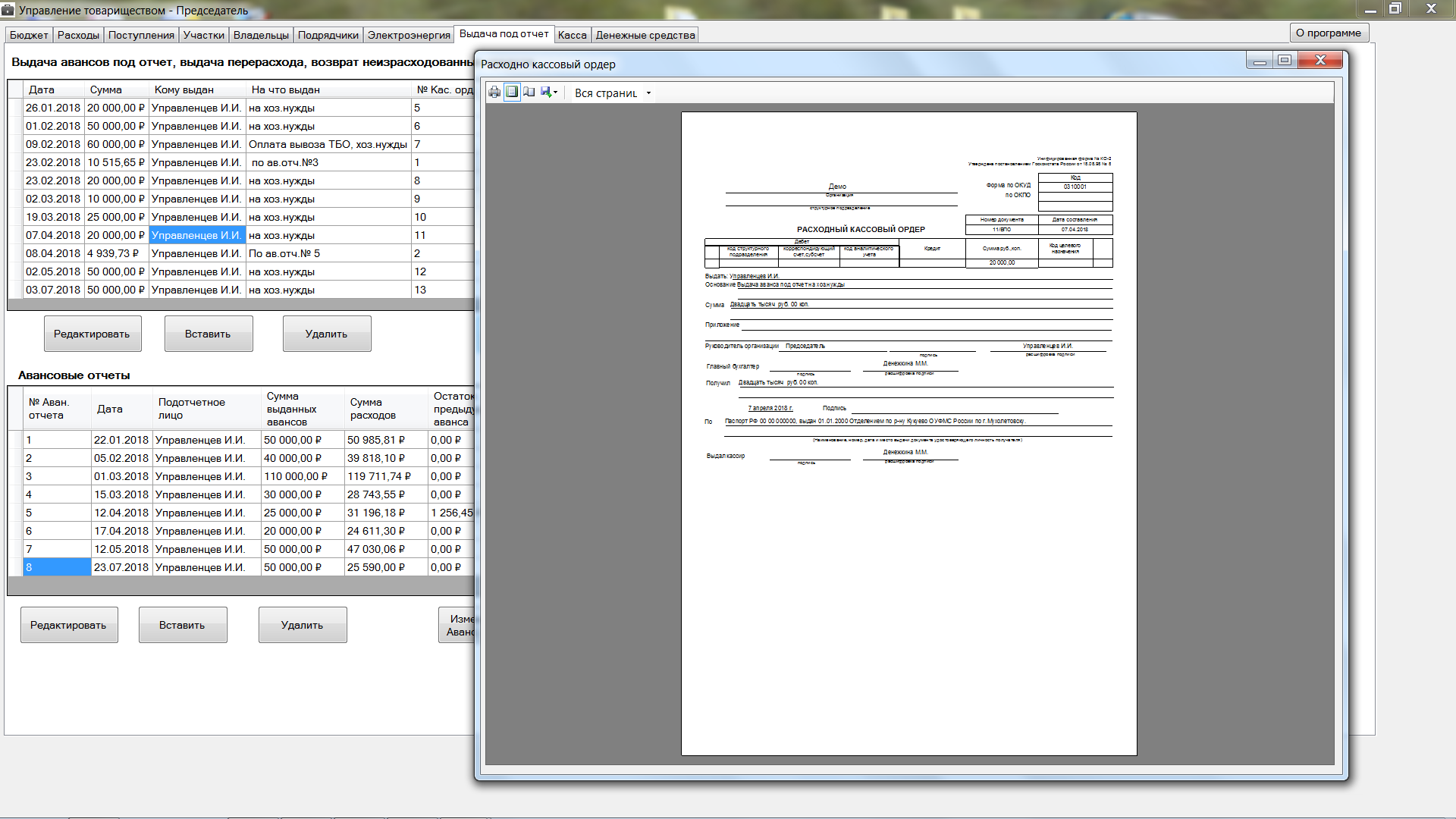1456x819 pixels.
Task: Toggle print layout view icon
Action: point(512,93)
